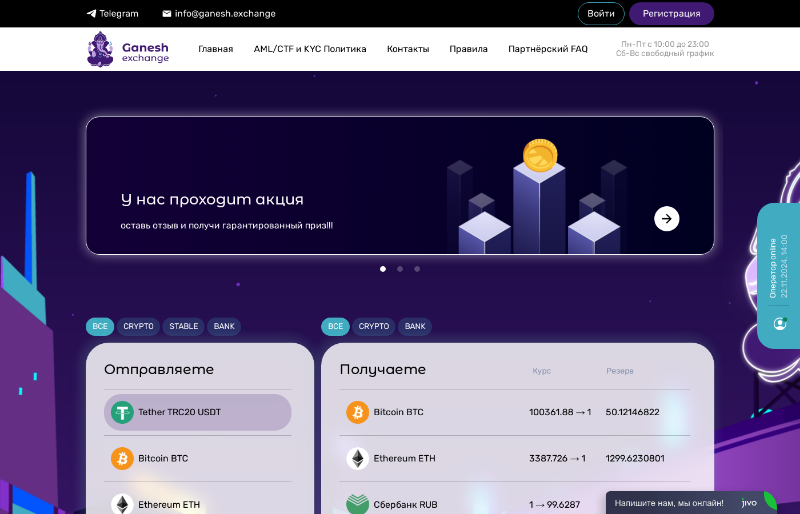
Task: Toggle the CRYPTO filter under send section
Action: point(138,326)
